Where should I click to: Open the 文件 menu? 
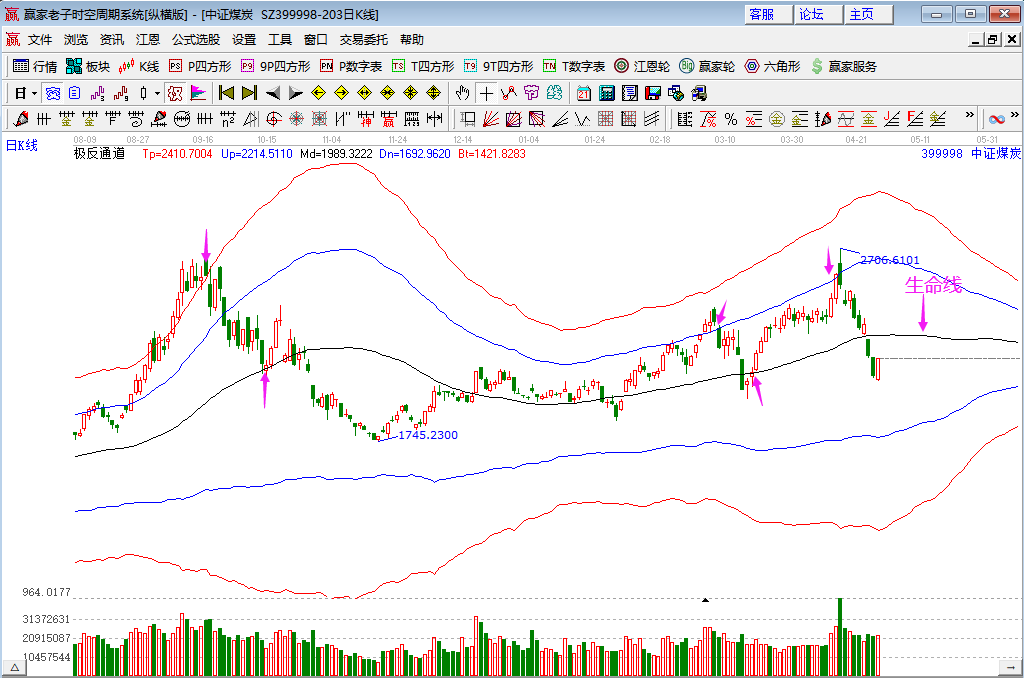click(39, 40)
